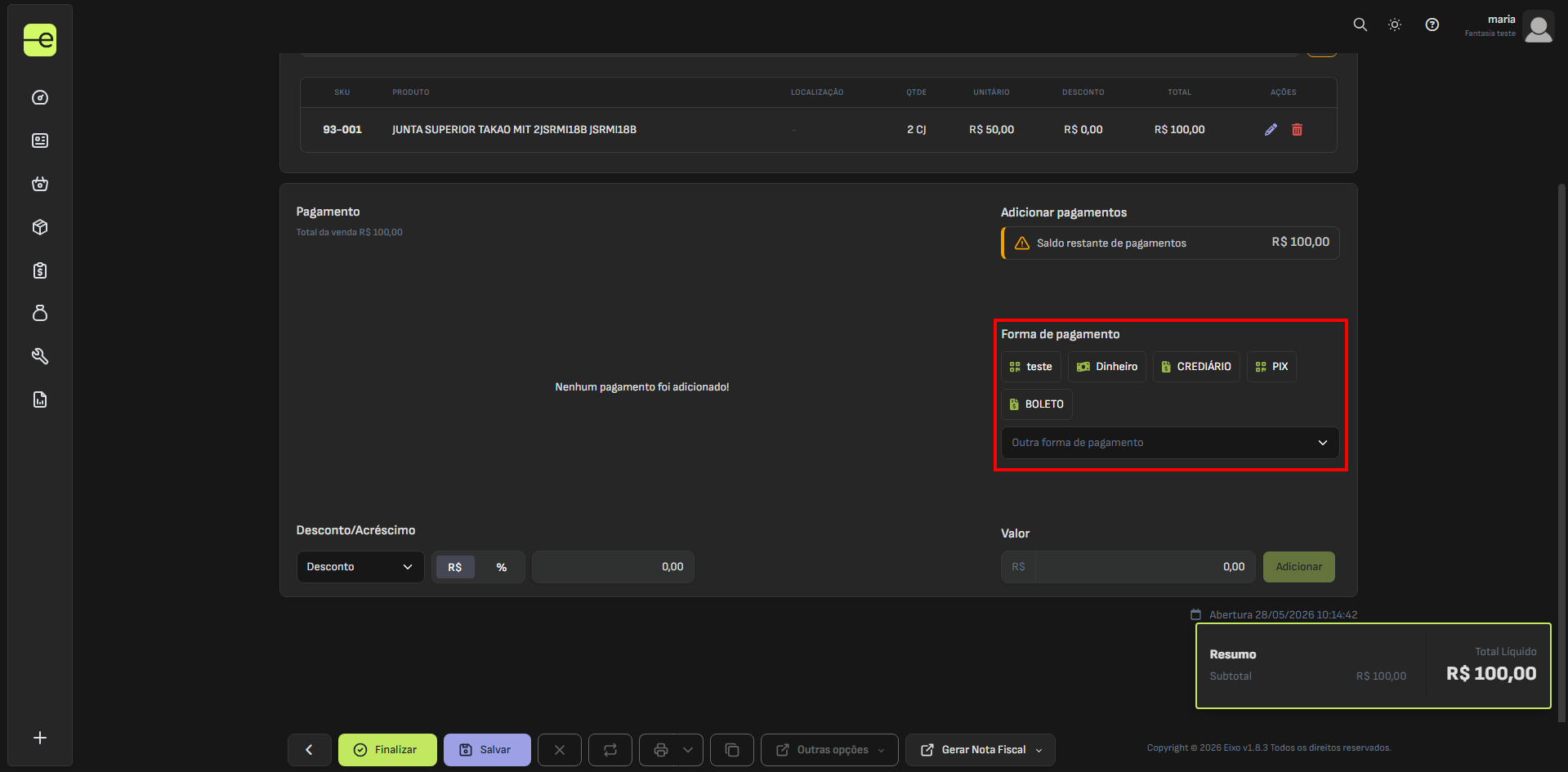Select PIX payment method

click(1271, 367)
